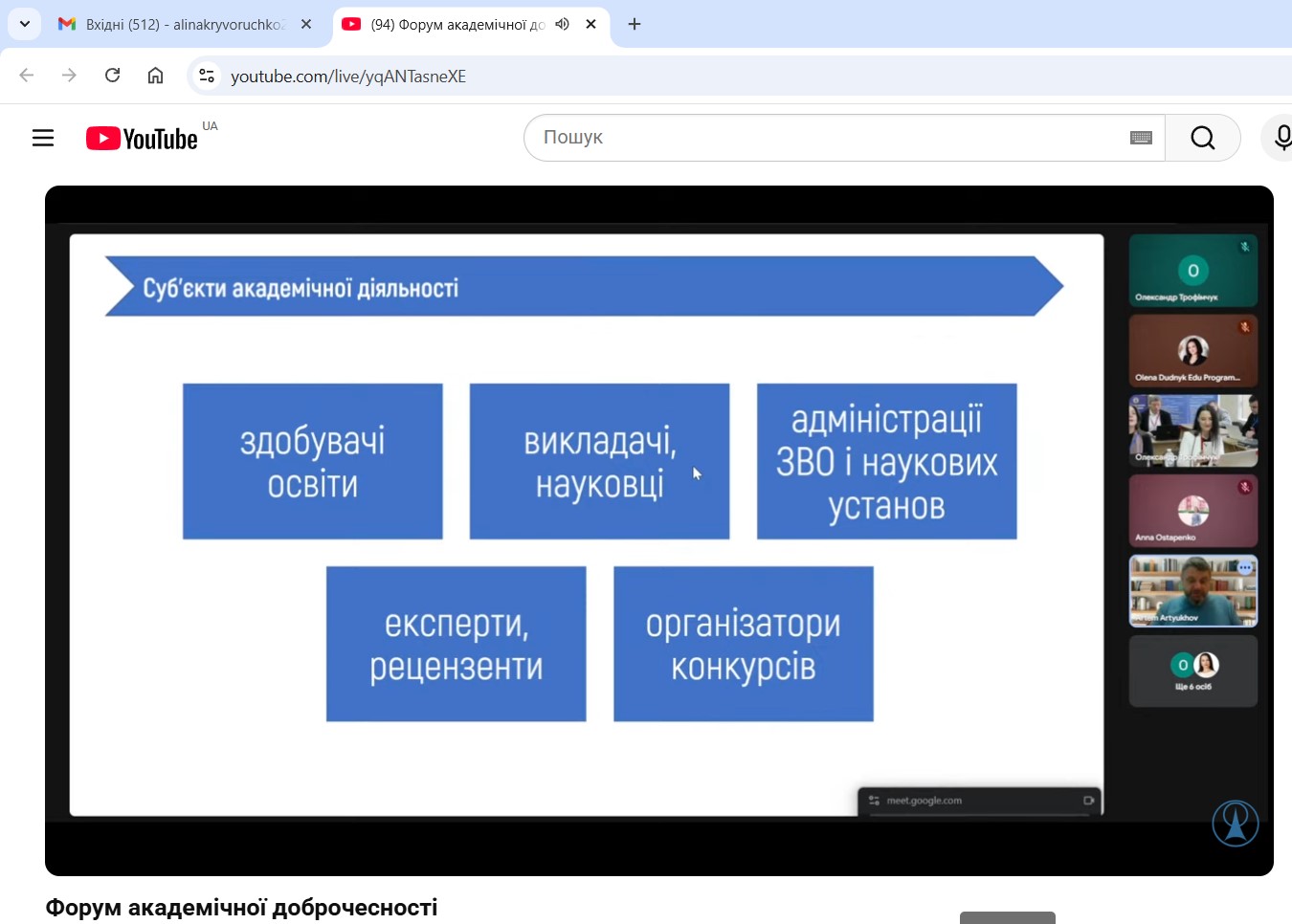
Task: Go back to the previous page
Action: (x=27, y=76)
